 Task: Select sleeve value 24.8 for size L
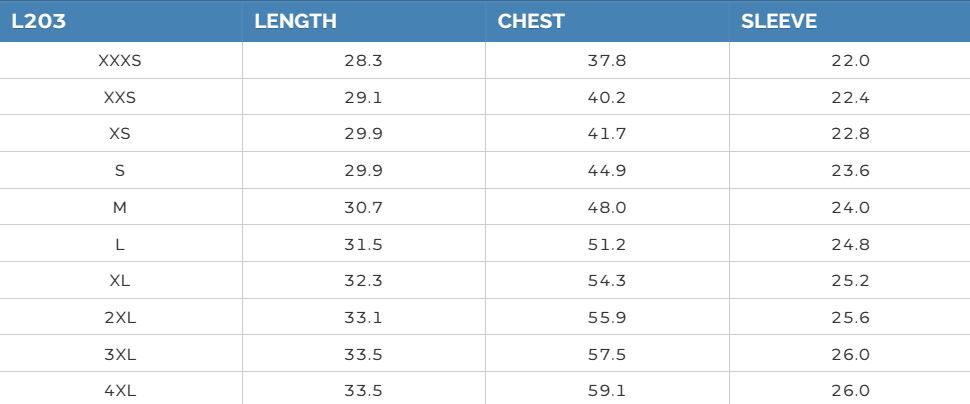[x=851, y=245]
